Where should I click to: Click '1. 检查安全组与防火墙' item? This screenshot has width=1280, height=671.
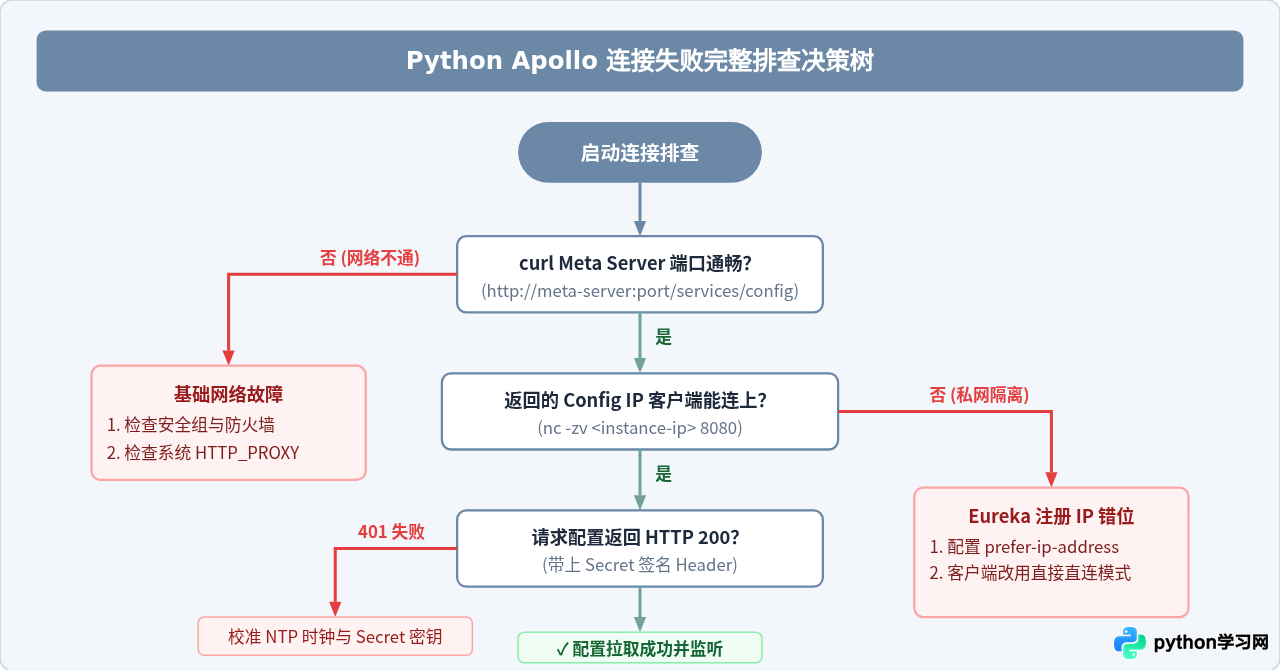point(190,425)
